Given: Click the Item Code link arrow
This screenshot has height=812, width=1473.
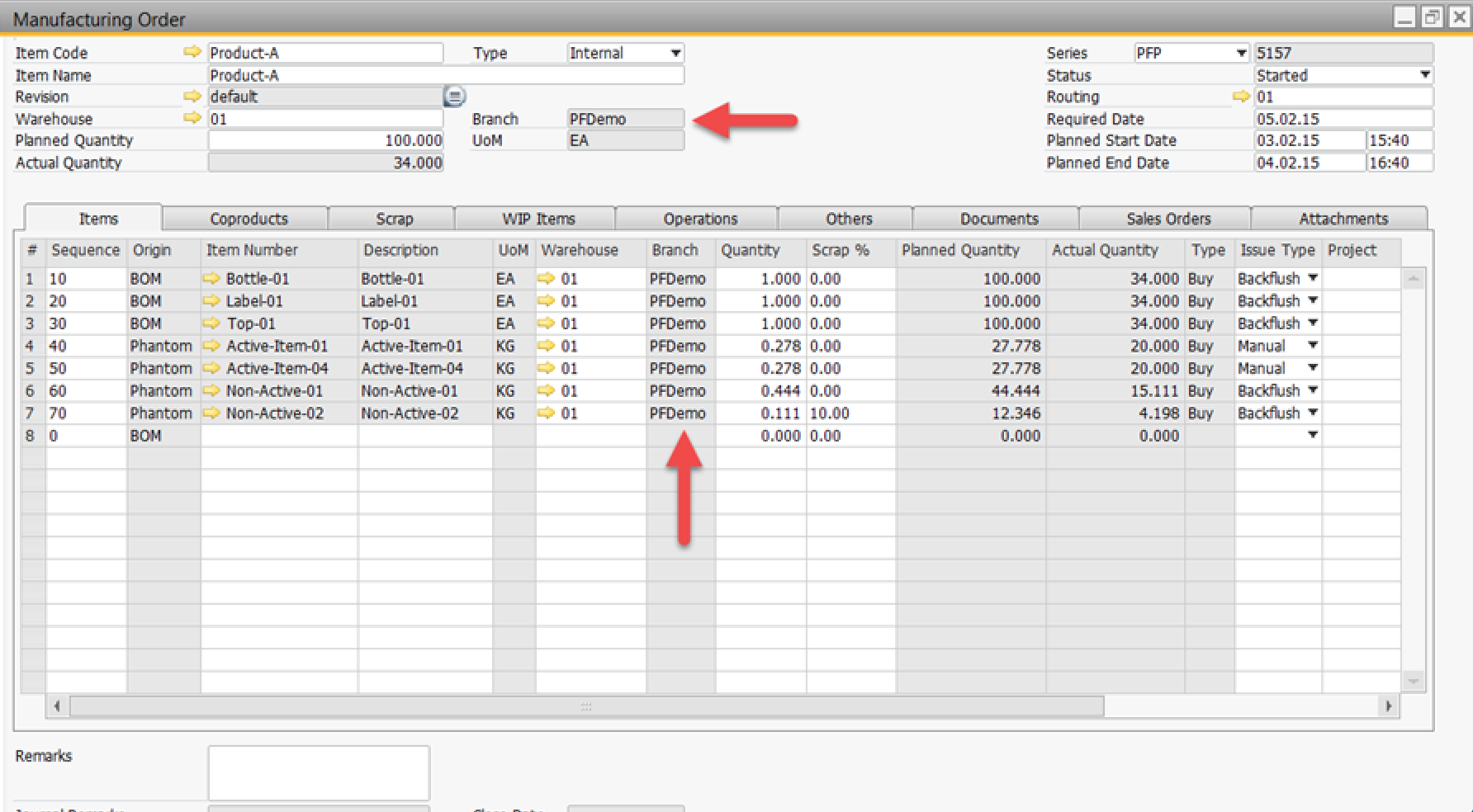Looking at the screenshot, I should pyautogui.click(x=192, y=52).
